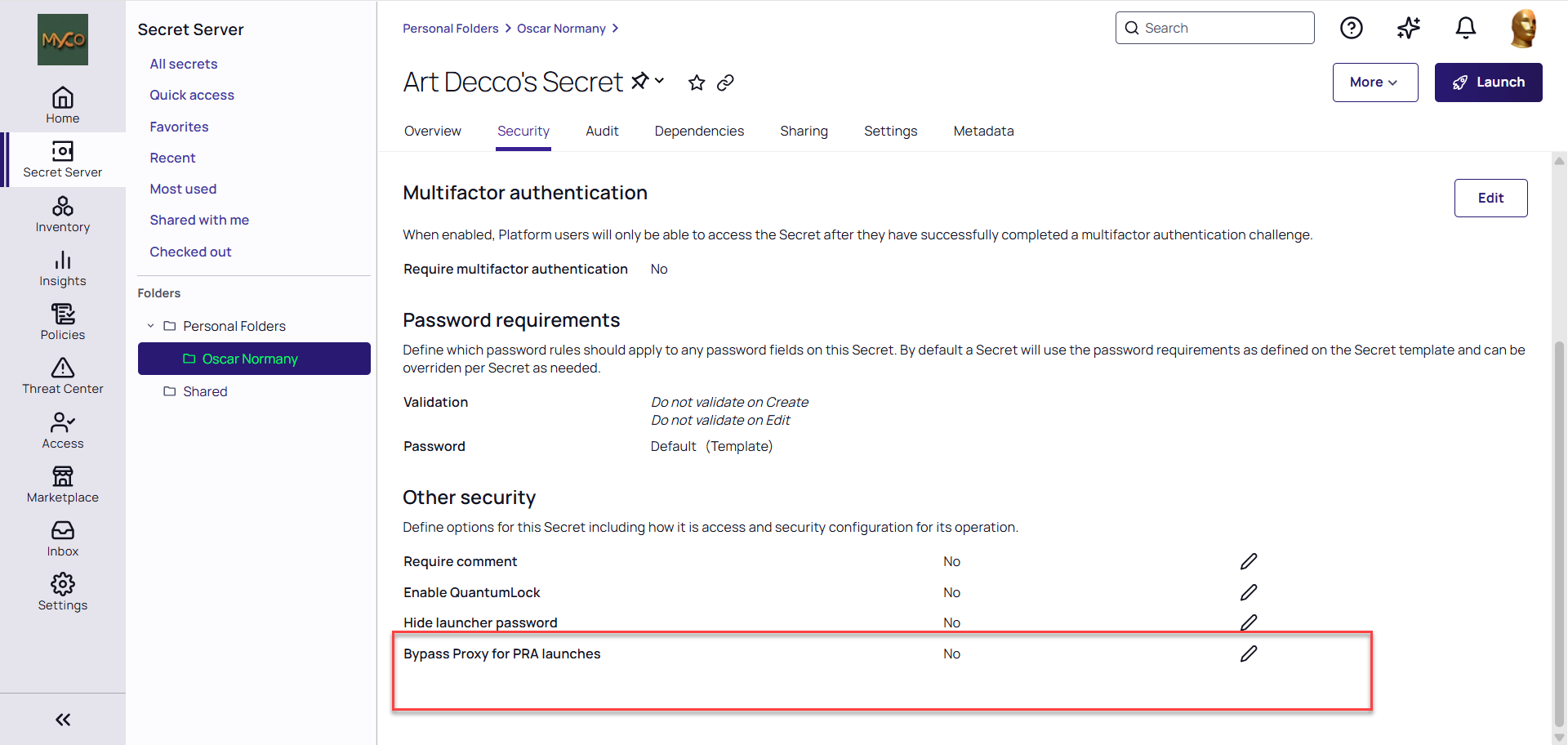The image size is (1568, 745).
Task: Expand the pin dropdown beside secret title
Action: [659, 81]
